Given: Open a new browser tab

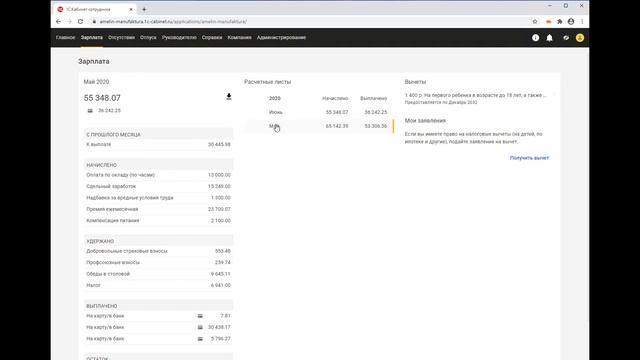Looking at the screenshot, I should (144, 9).
